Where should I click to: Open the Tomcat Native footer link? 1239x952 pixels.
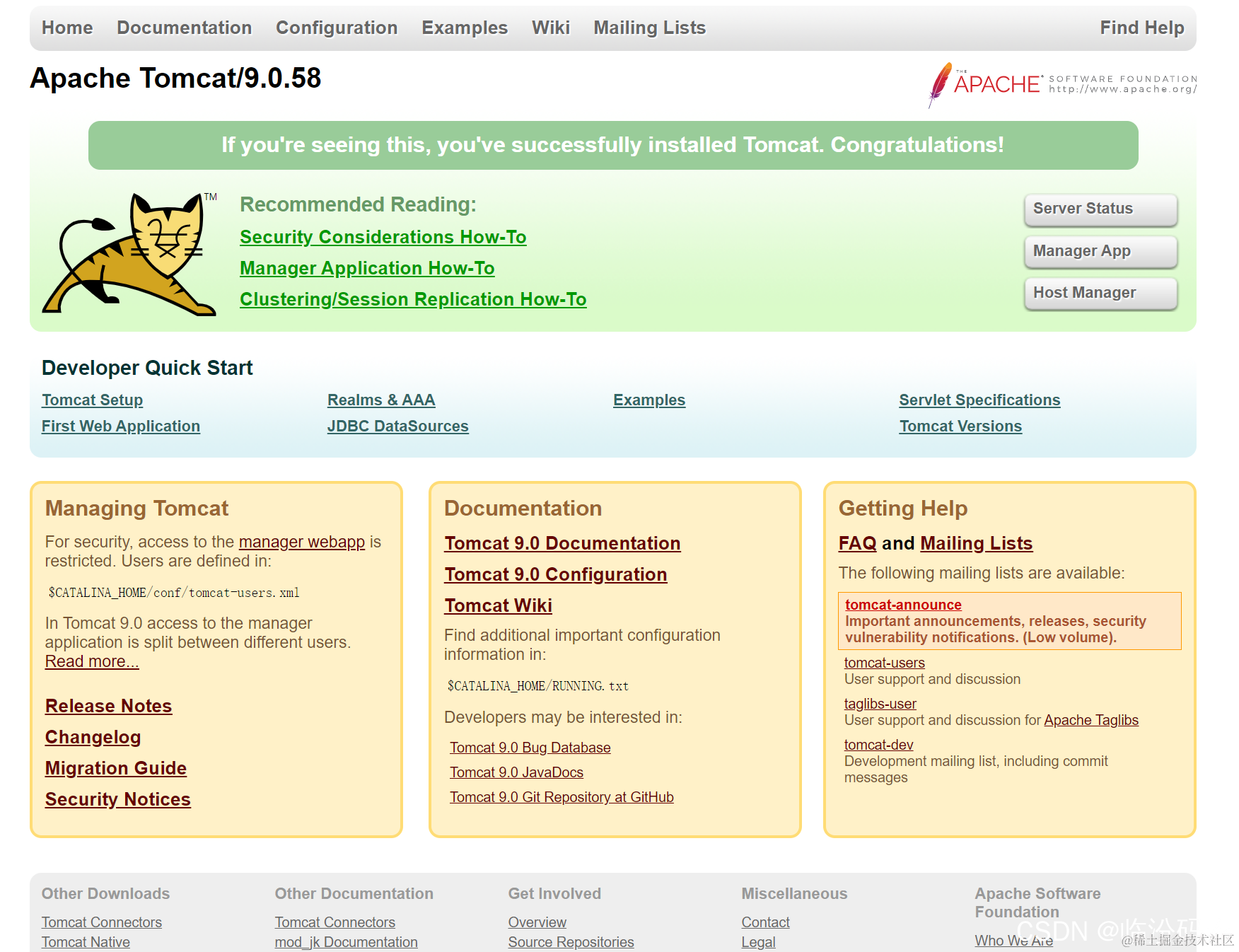[86, 942]
